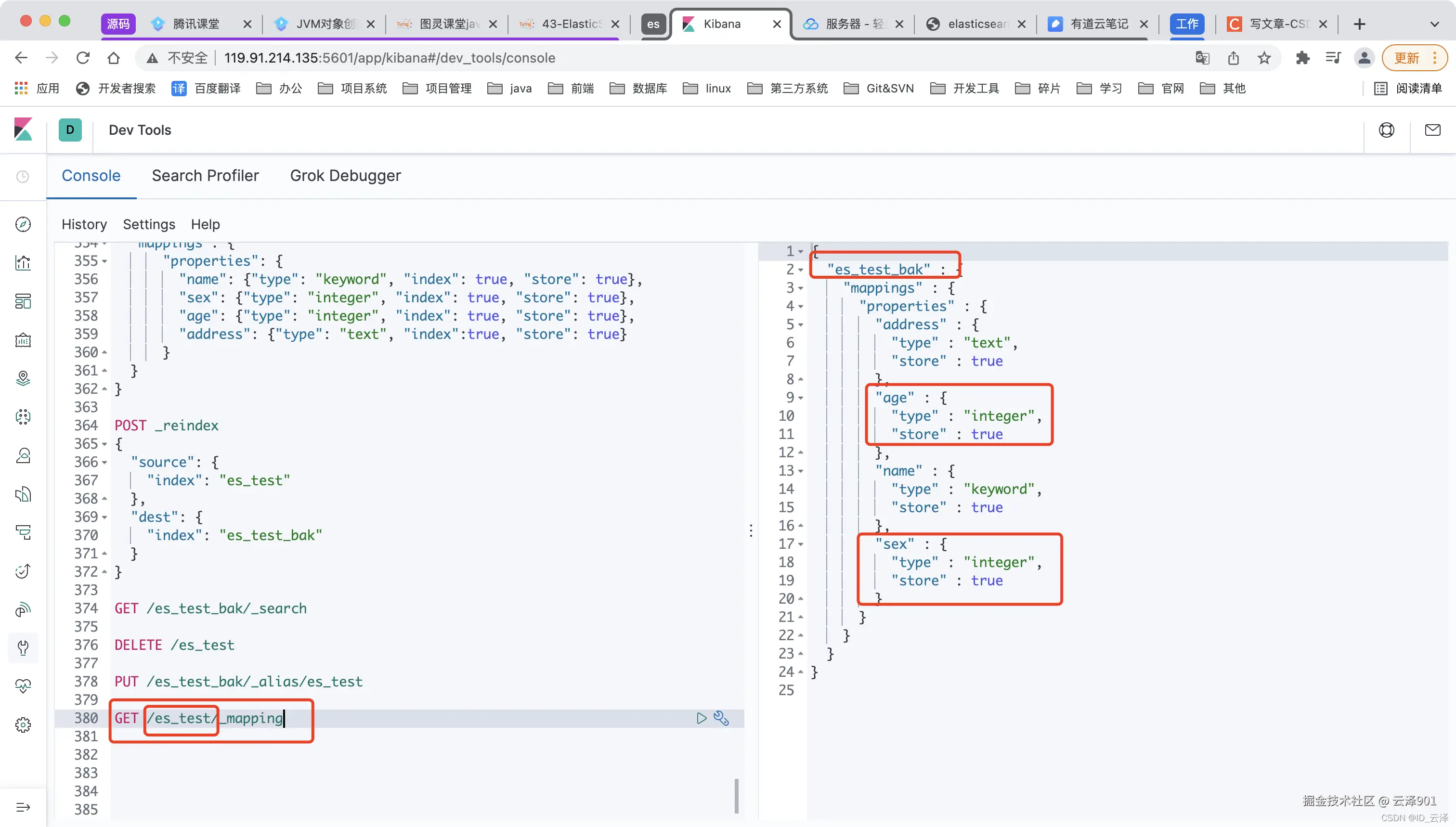The height and width of the screenshot is (827, 1456).
Task: Switch to the Search Profiler tab
Action: [x=205, y=176]
